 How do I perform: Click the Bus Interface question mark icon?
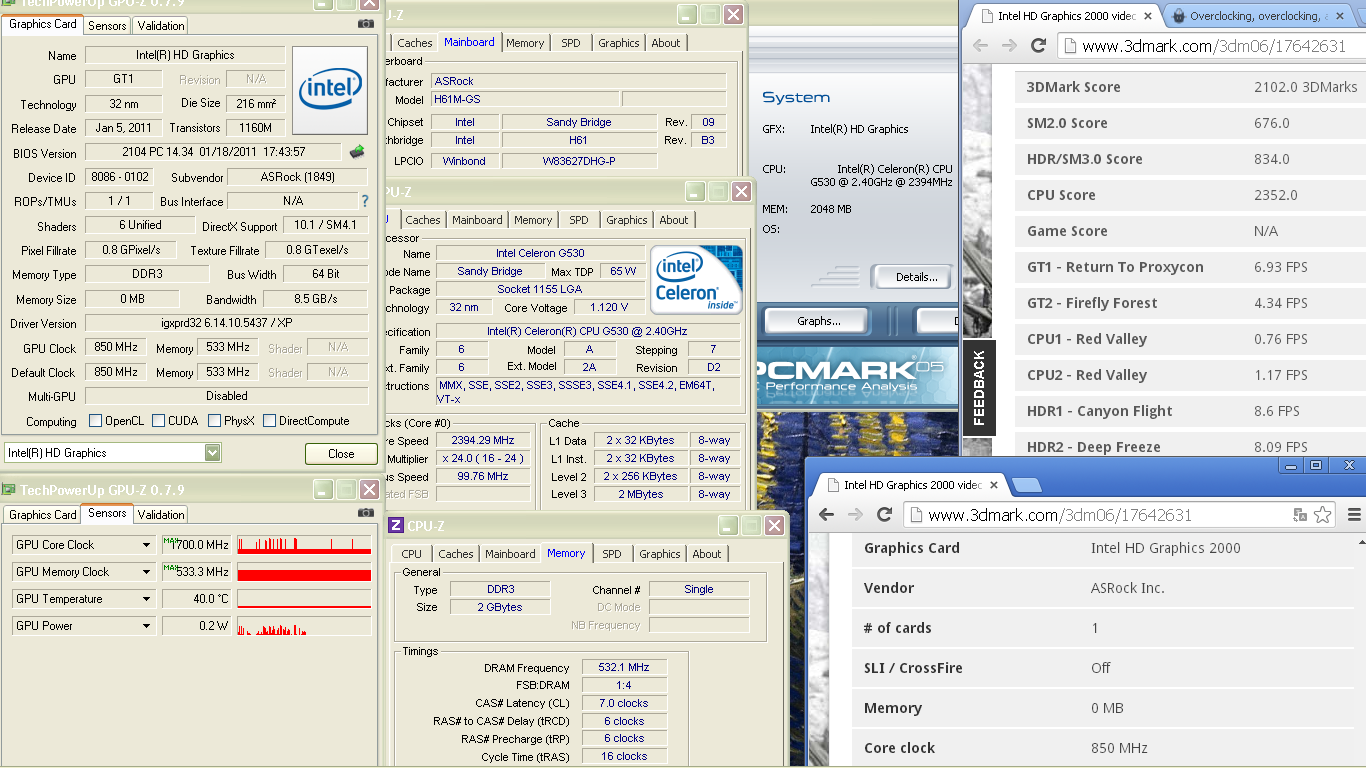[365, 201]
